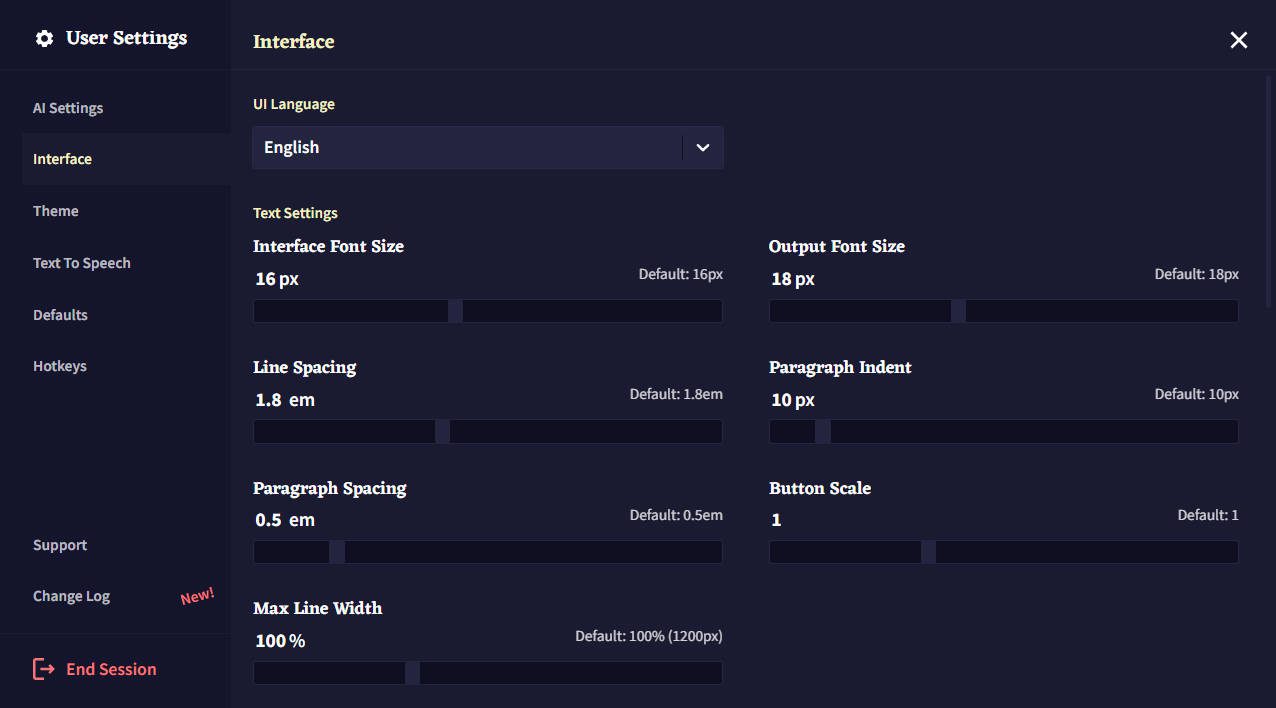Click the New! badge beside Change Log
Screen dimensions: 1276x708
[197, 594]
